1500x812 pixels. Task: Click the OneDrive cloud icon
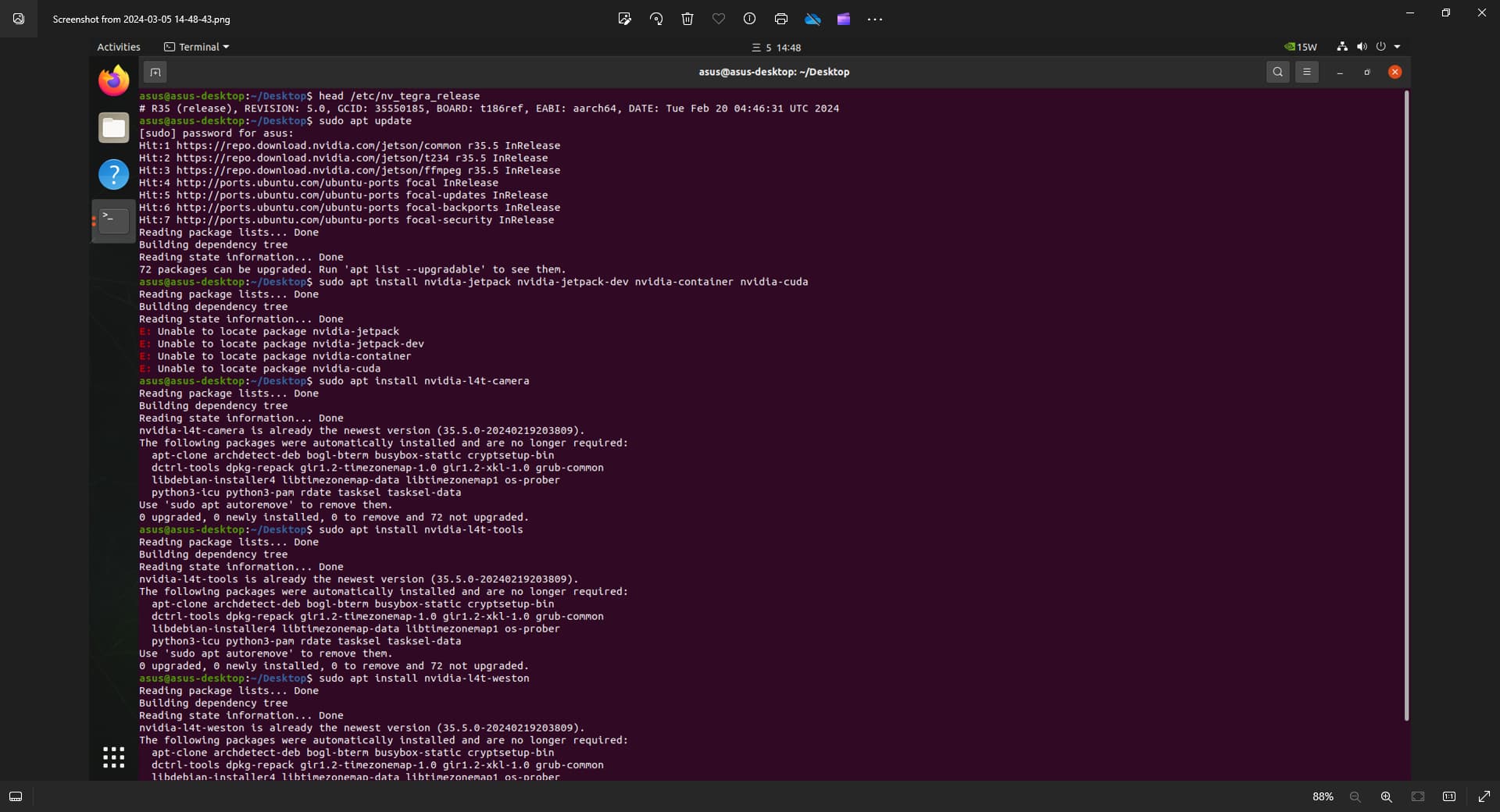pyautogui.click(x=812, y=19)
